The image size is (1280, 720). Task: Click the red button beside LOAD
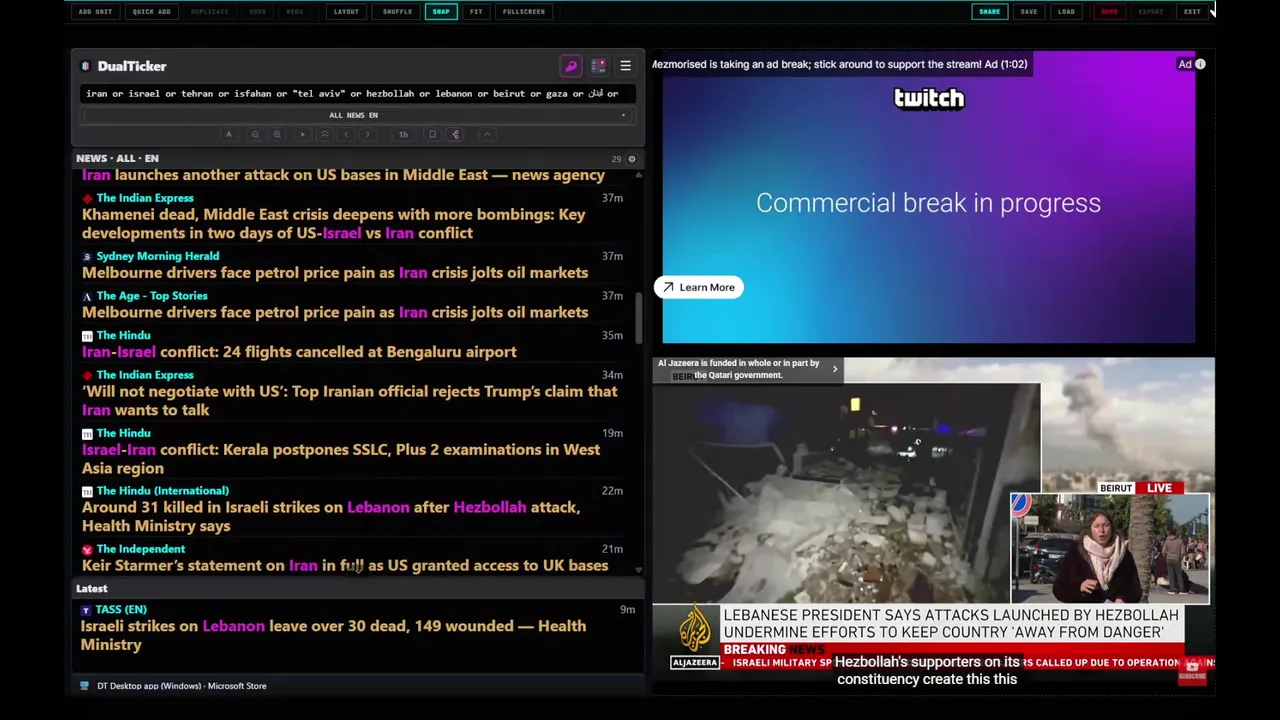pos(1109,12)
